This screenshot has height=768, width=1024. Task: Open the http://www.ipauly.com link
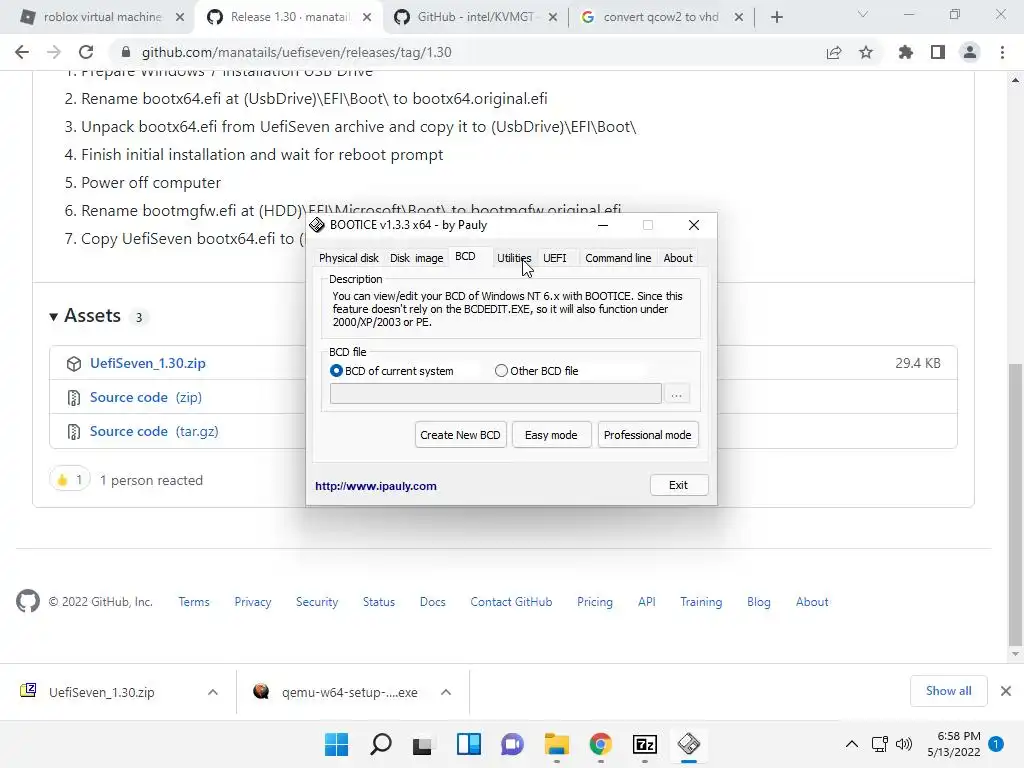click(x=376, y=486)
